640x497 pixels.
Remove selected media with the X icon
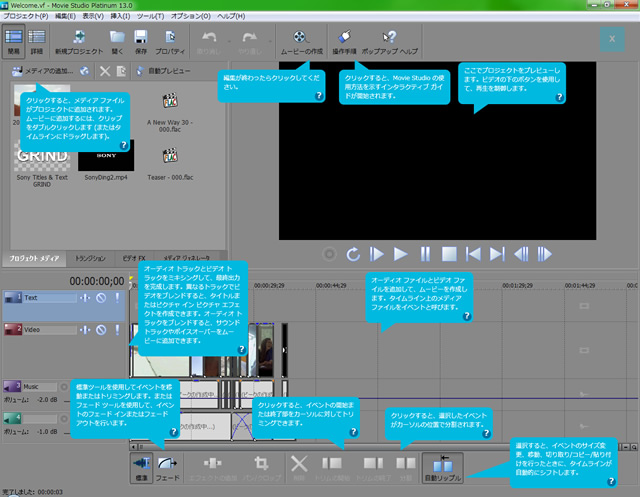pyautogui.click(x=105, y=71)
